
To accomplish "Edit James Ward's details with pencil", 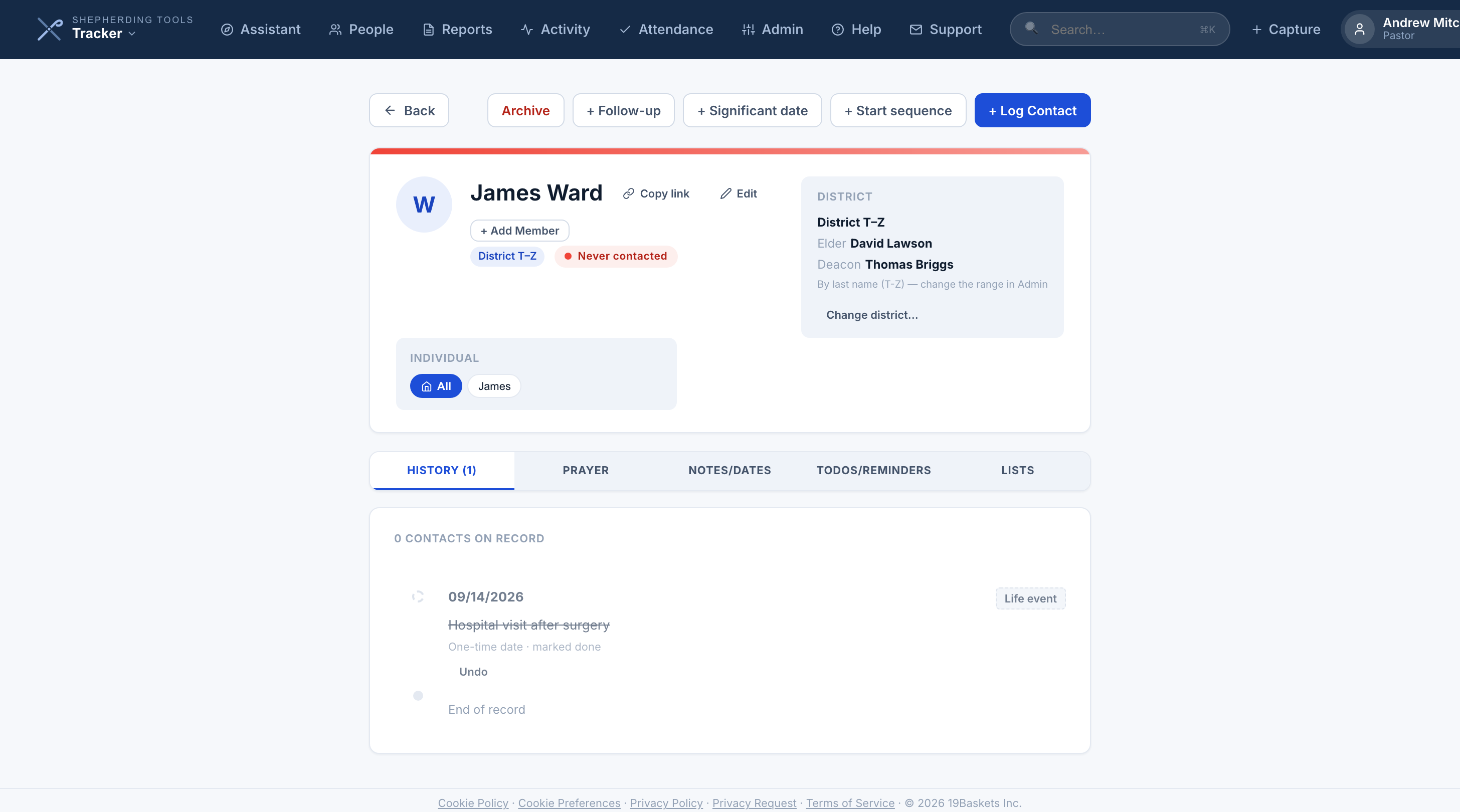I will pos(738,194).
